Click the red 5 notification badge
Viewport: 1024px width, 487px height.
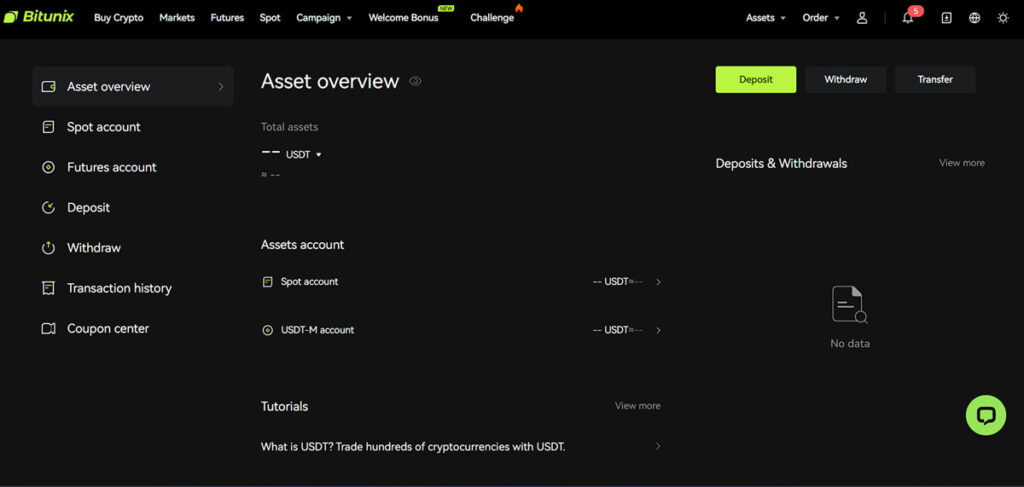coord(916,10)
